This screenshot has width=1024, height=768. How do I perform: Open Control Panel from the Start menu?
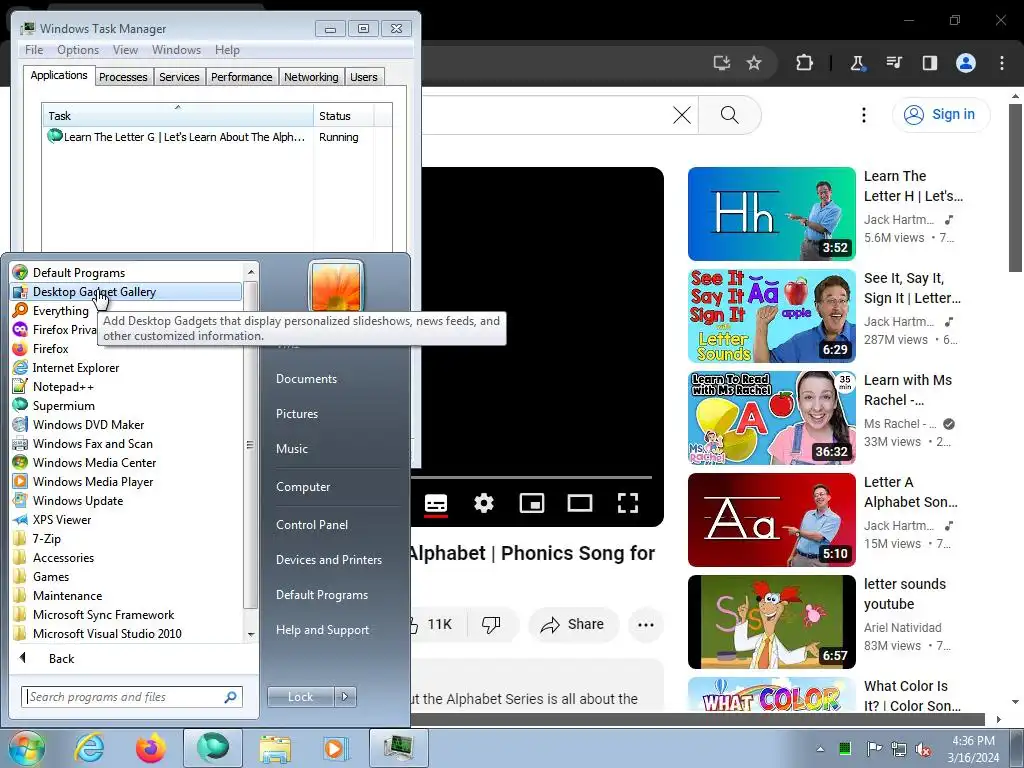coord(312,525)
